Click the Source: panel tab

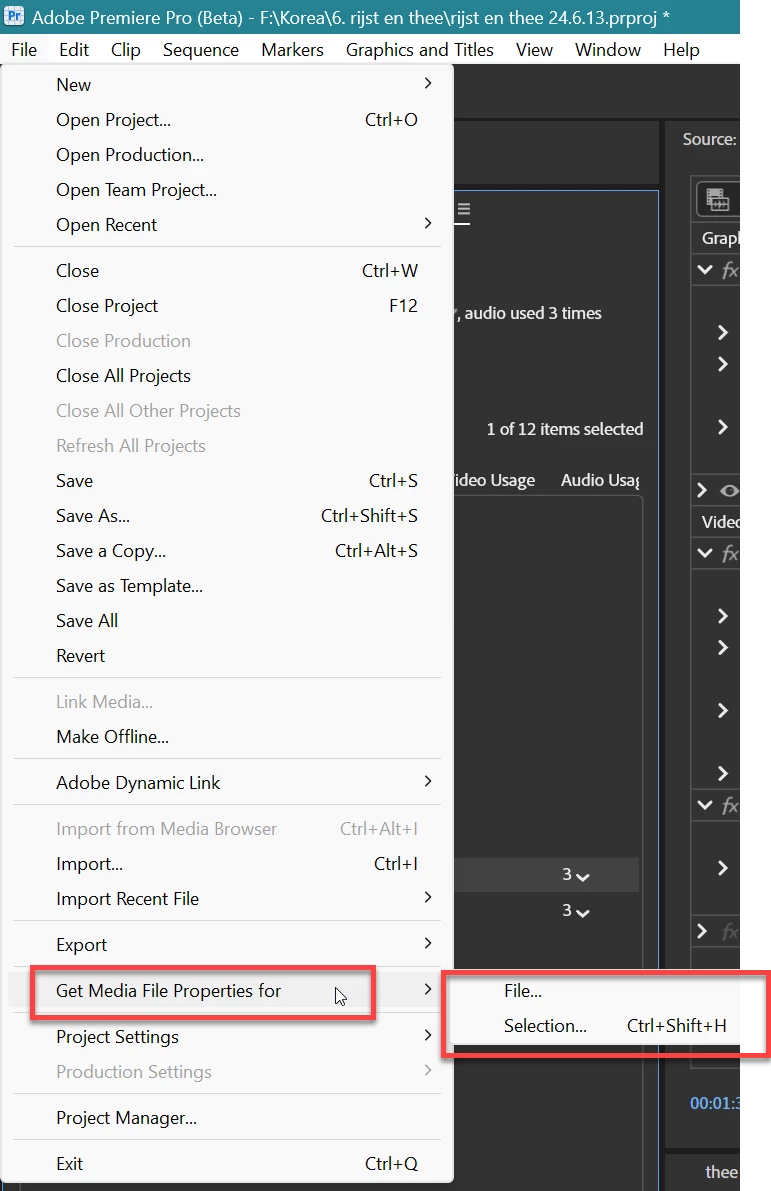pyautogui.click(x=709, y=139)
